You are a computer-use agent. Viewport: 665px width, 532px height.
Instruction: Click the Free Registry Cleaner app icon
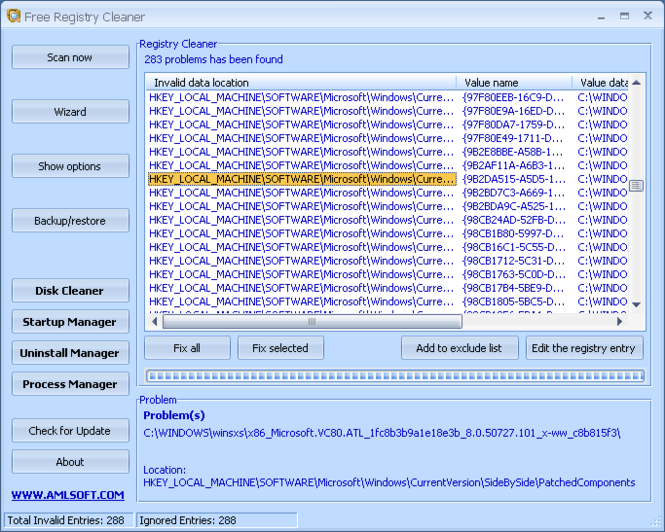coord(14,16)
